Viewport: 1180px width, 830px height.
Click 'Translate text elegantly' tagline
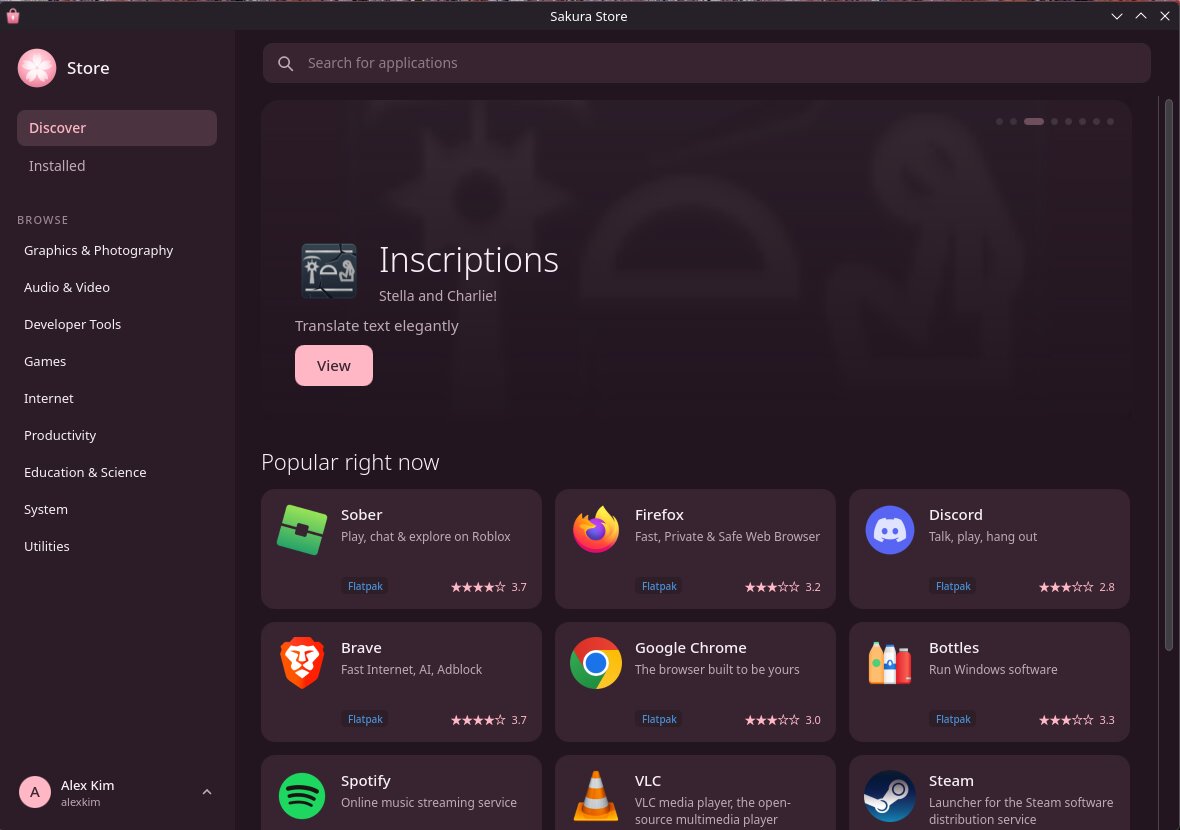click(x=376, y=326)
